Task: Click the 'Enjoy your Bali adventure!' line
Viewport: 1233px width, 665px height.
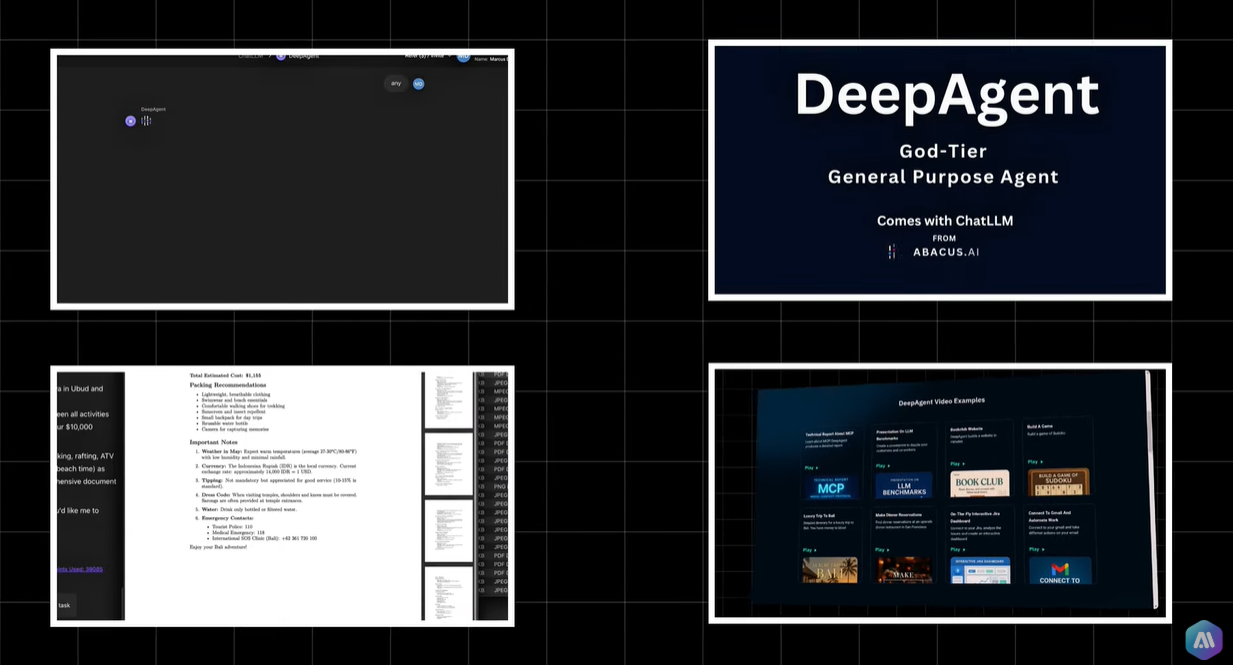Action: click(x=218, y=547)
